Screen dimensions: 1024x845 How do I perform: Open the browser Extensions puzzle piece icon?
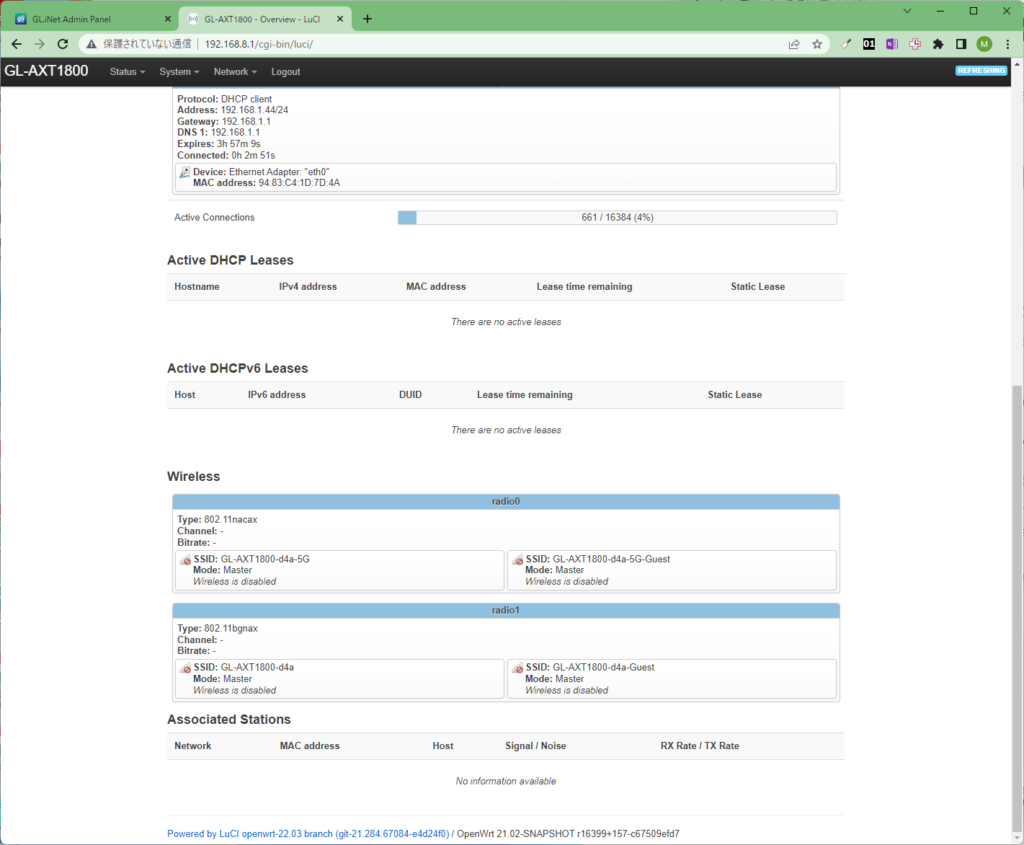point(938,44)
